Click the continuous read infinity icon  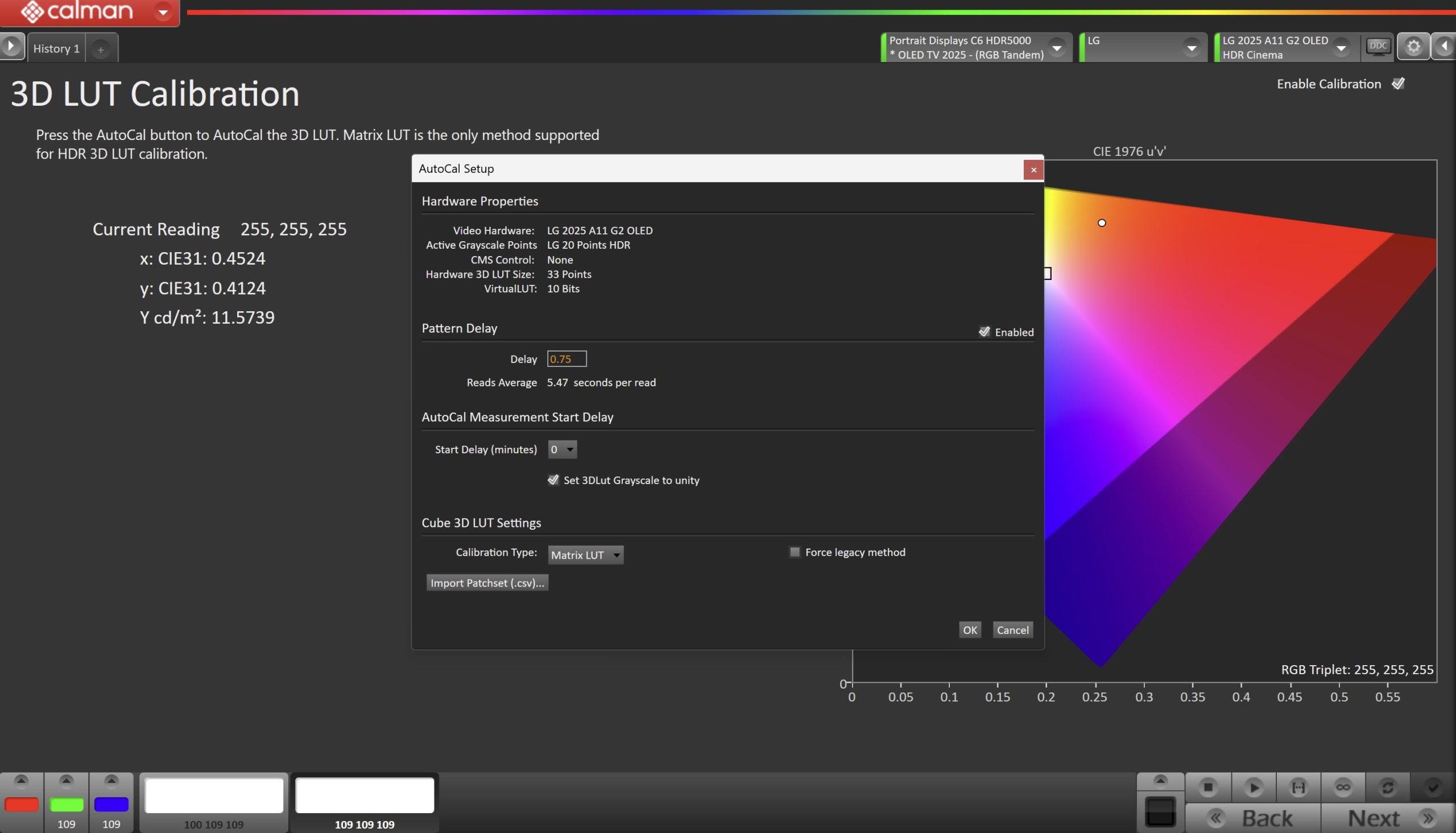point(1343,787)
